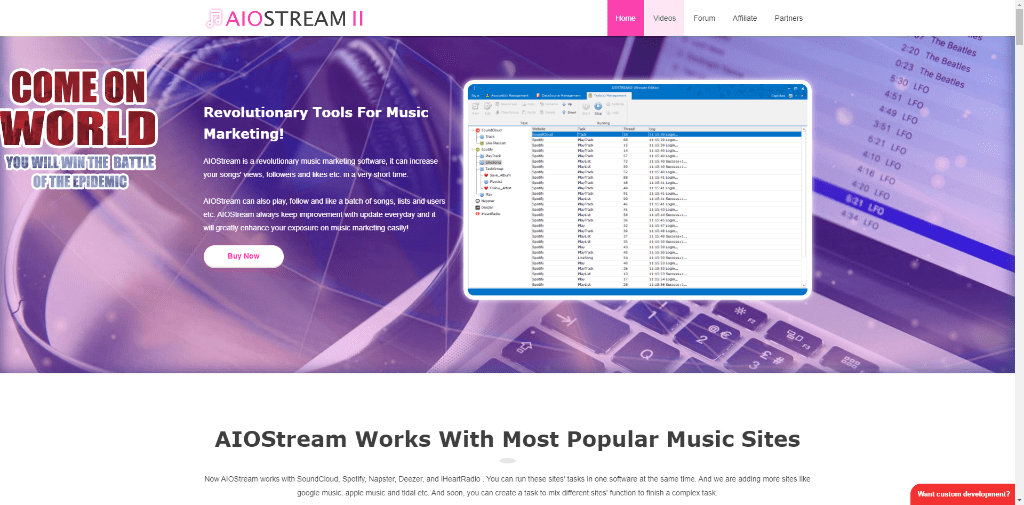The image size is (1024, 505).
Task: Click the page's vertical scrollbar
Action: [x=1019, y=252]
